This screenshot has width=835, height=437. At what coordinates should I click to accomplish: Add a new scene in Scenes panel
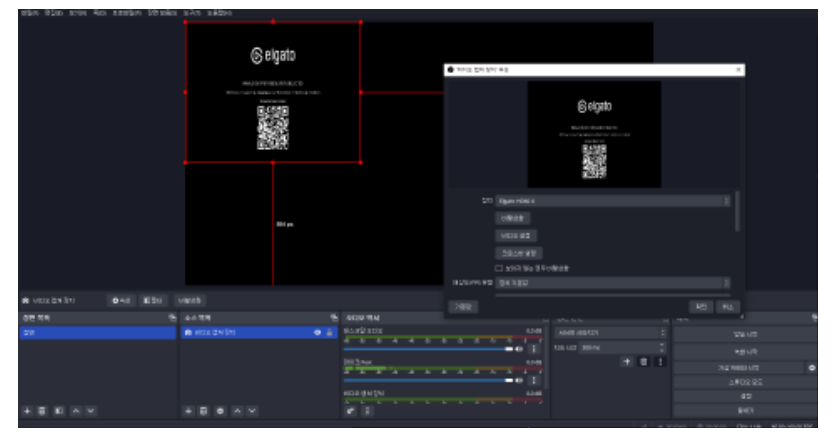tap(27, 411)
